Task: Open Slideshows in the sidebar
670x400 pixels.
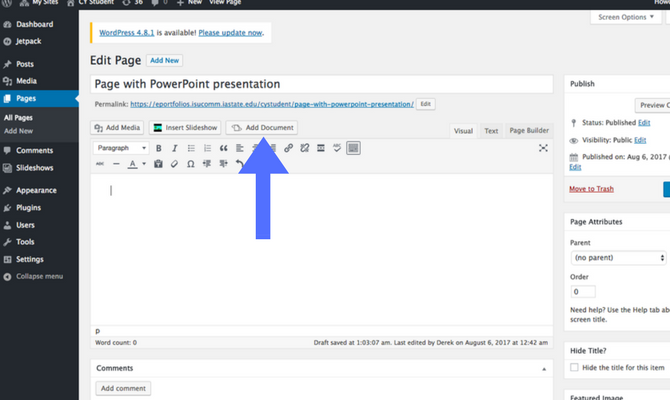Action: click(x=35, y=168)
